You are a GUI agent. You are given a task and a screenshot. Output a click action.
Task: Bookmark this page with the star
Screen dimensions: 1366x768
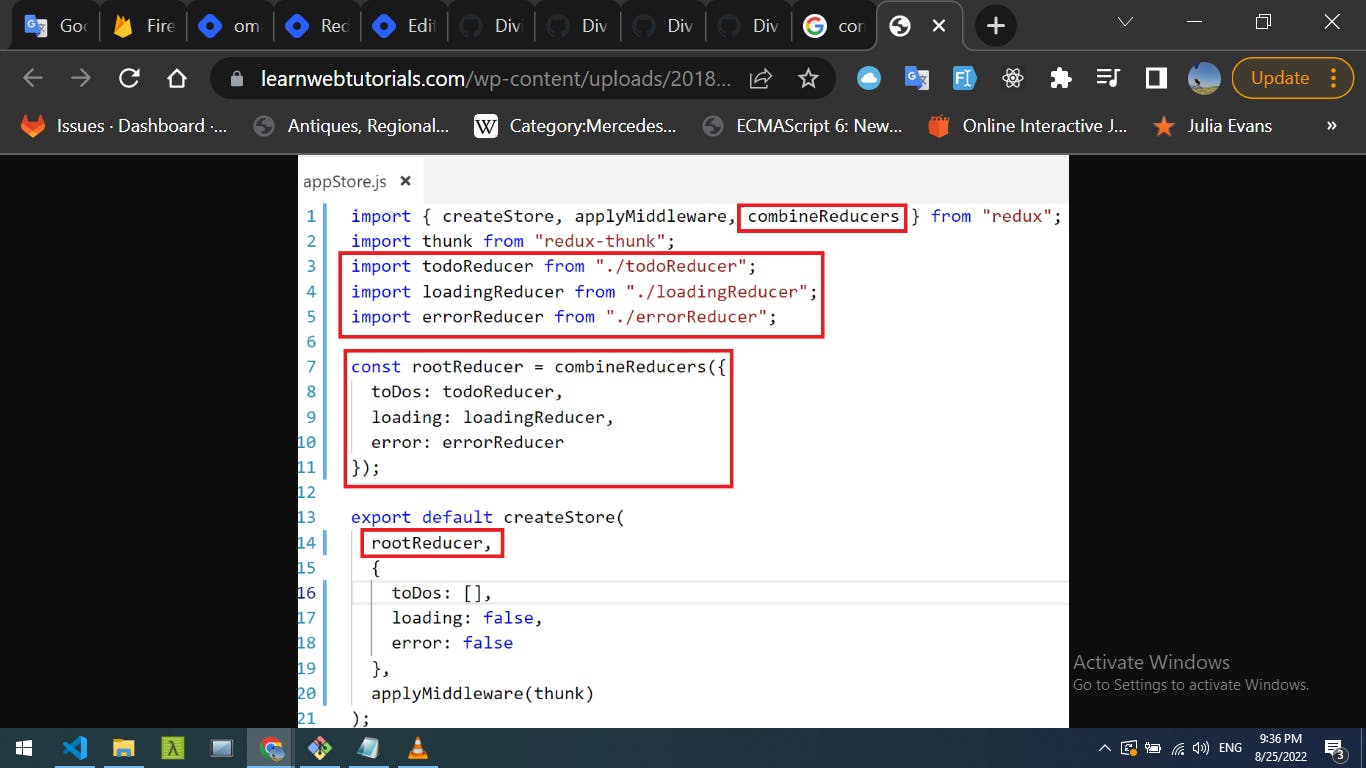(x=808, y=78)
